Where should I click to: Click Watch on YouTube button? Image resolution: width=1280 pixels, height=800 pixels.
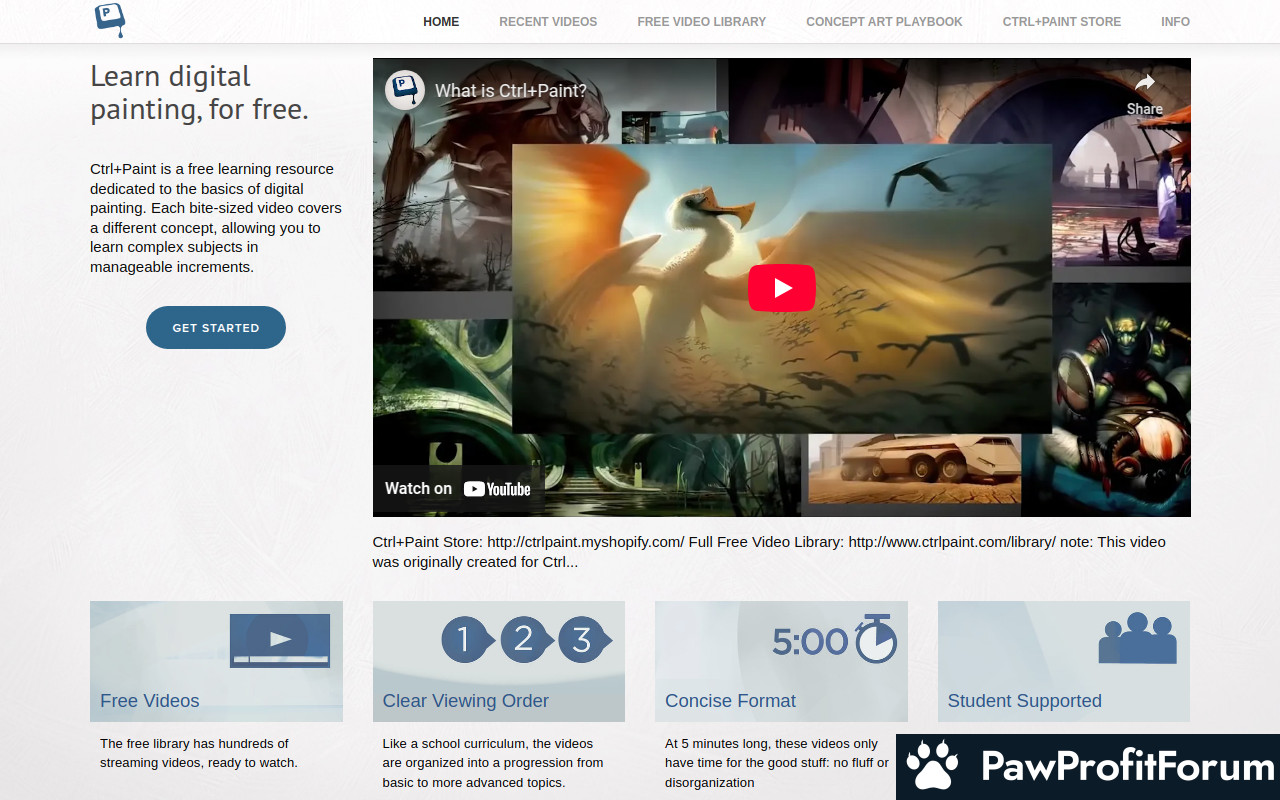click(x=458, y=488)
